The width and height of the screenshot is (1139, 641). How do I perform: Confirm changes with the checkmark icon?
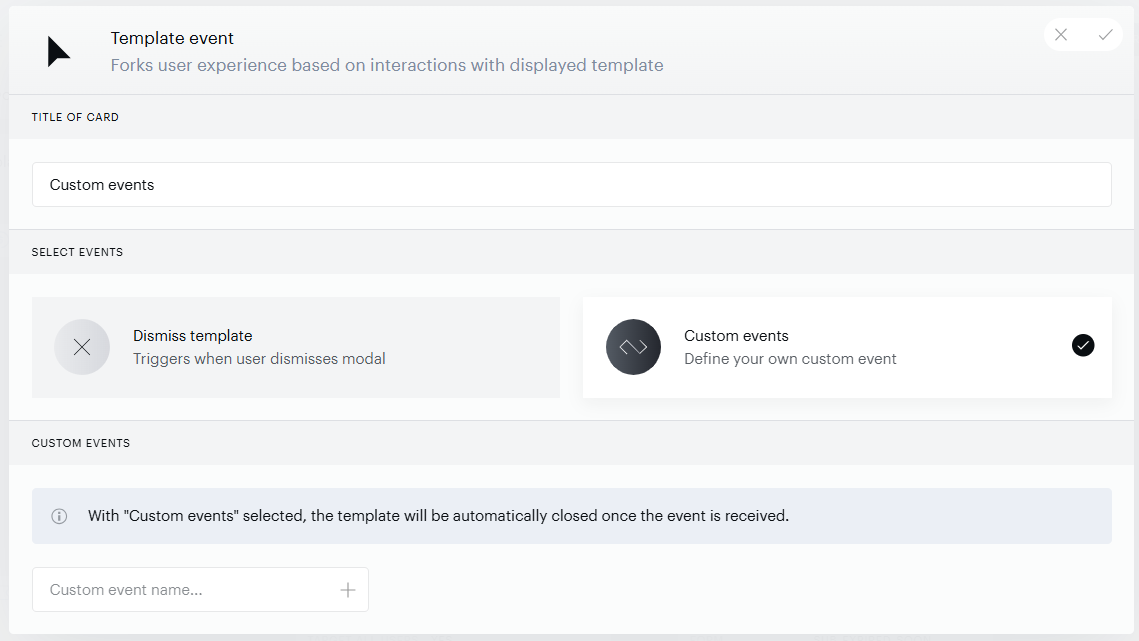point(1106,35)
